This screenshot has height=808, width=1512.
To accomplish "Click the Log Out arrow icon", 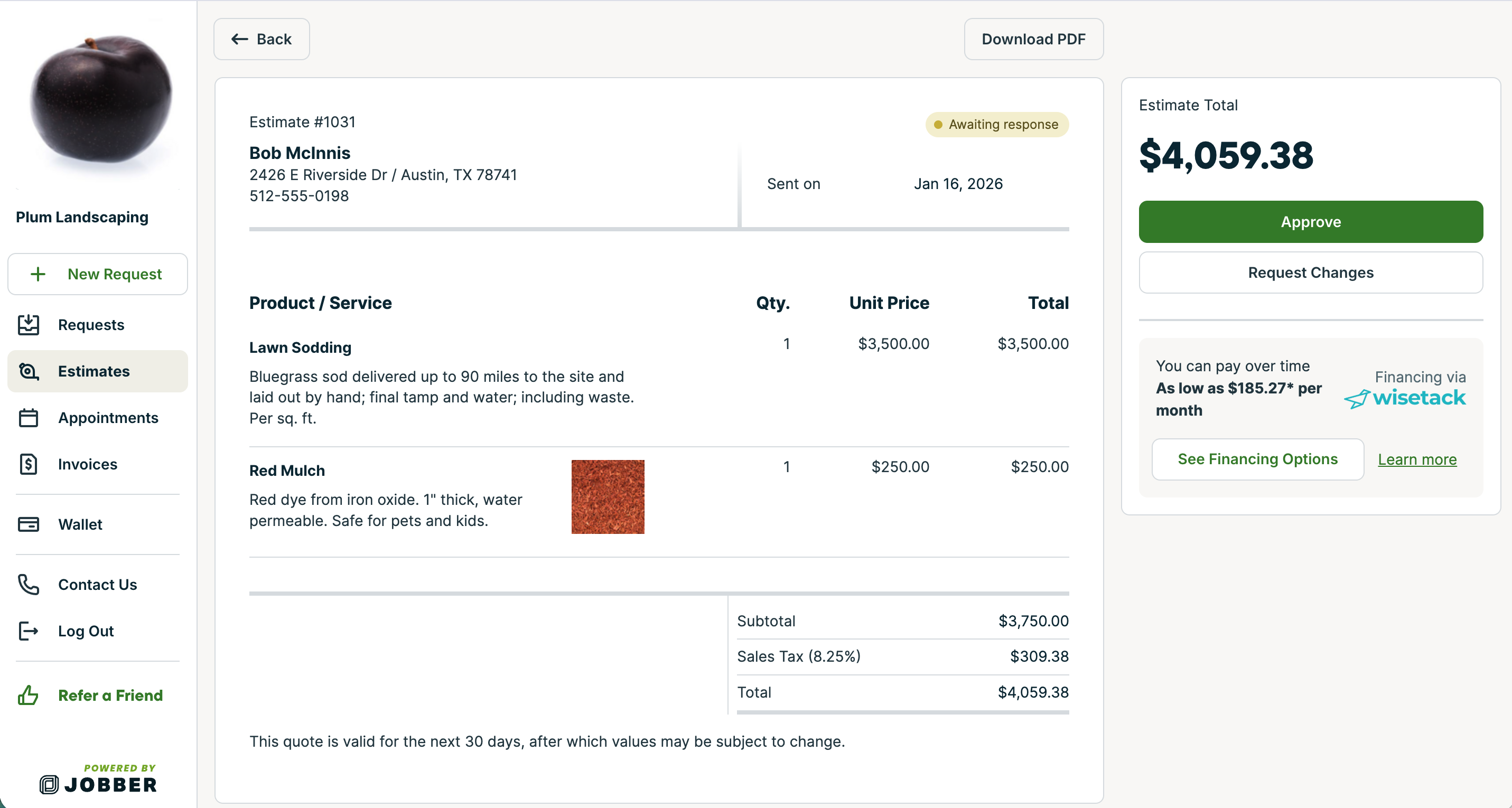I will point(28,631).
